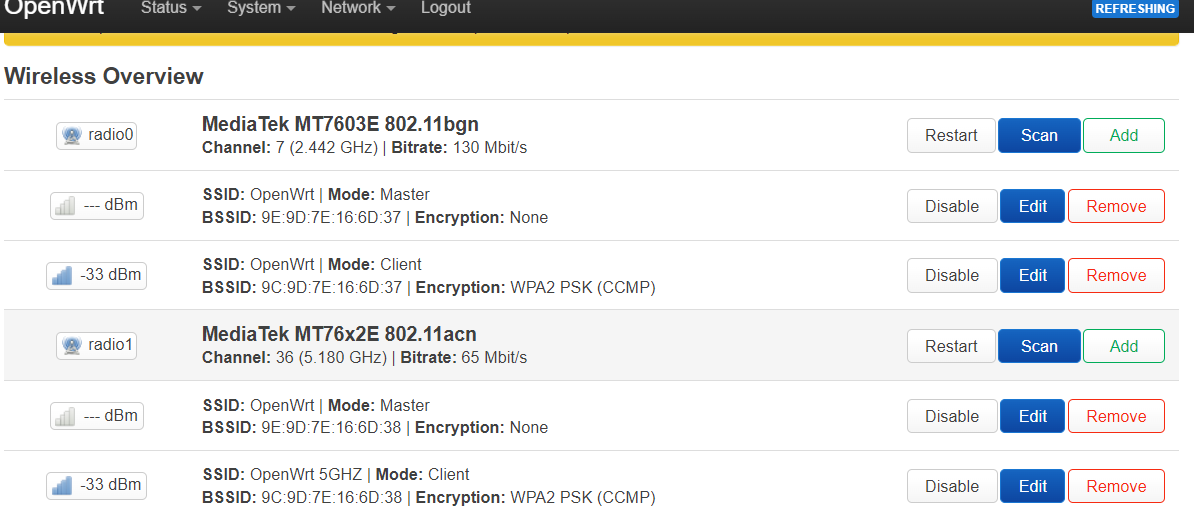This screenshot has height=515, width=1194.
Task: Add a network to radio1
Action: pyautogui.click(x=1123, y=346)
